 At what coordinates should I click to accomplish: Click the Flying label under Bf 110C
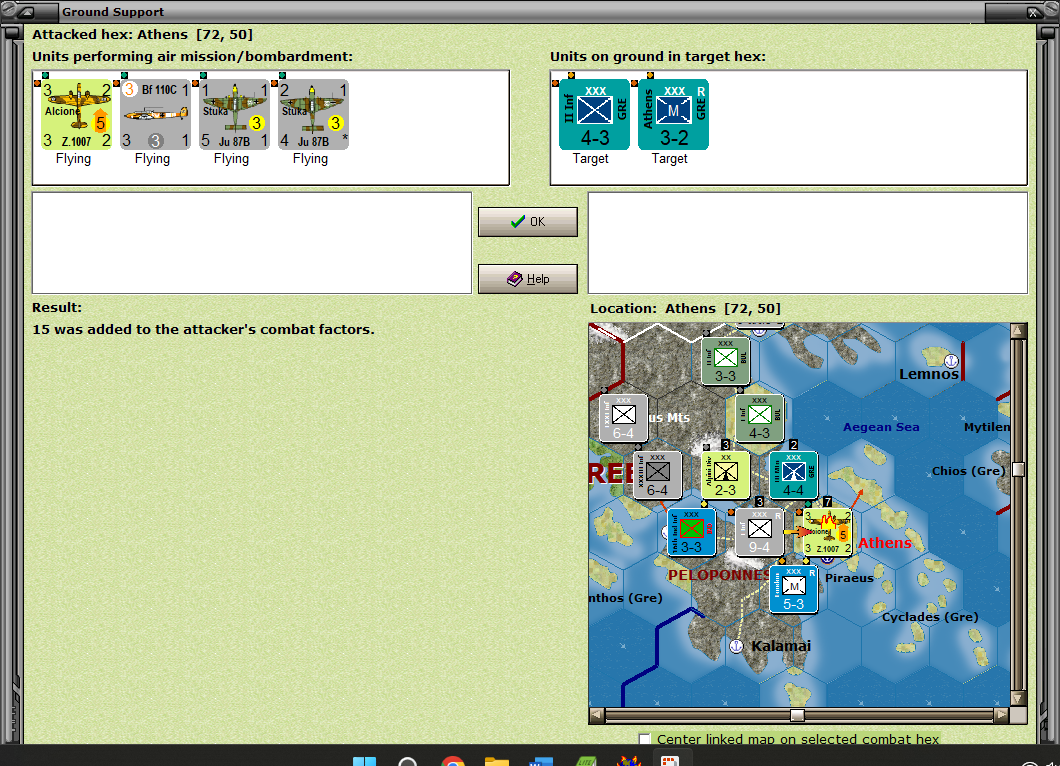click(152, 158)
